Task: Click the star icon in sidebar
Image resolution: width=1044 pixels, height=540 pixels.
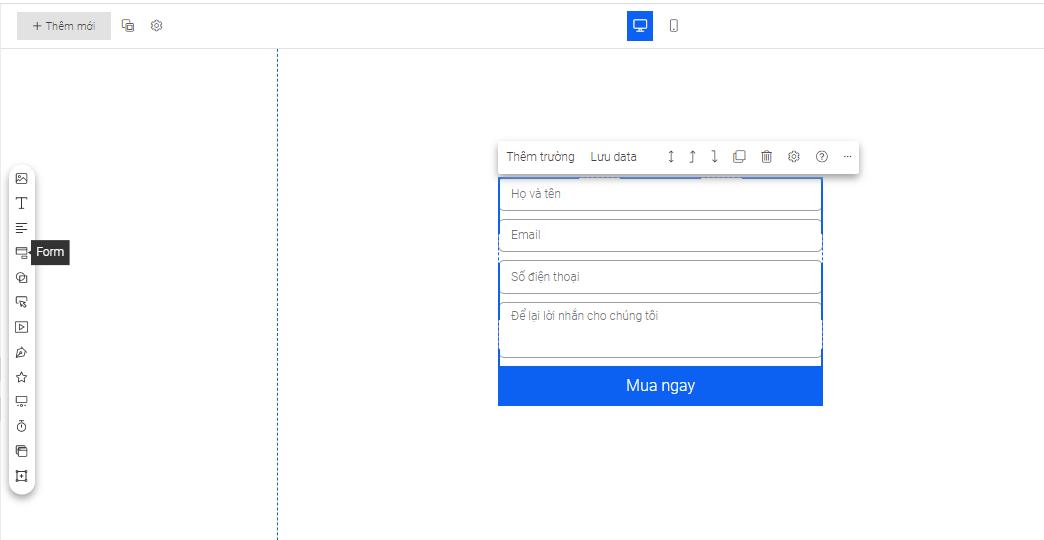Action: [21, 377]
